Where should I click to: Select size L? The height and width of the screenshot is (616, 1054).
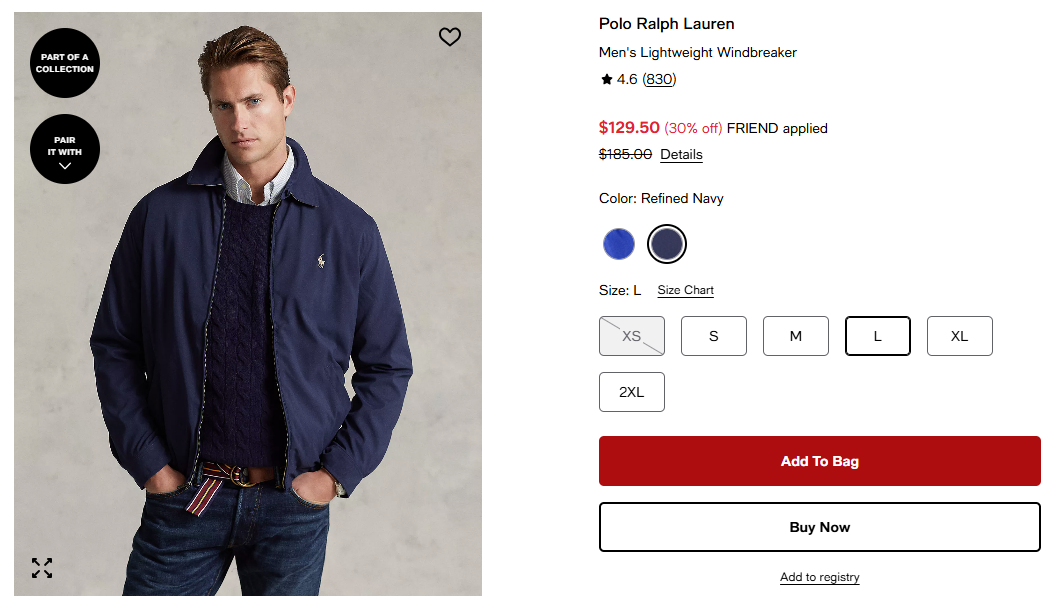(x=878, y=336)
